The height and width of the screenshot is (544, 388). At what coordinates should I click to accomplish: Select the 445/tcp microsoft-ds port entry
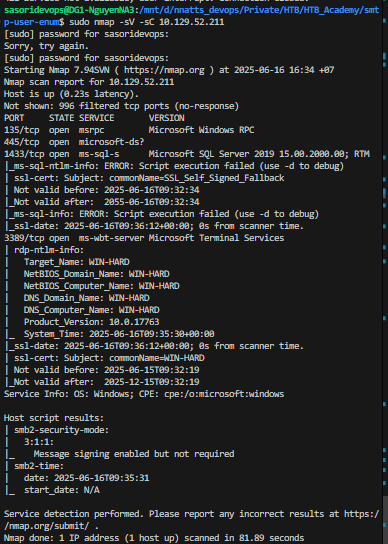[x=74, y=142]
